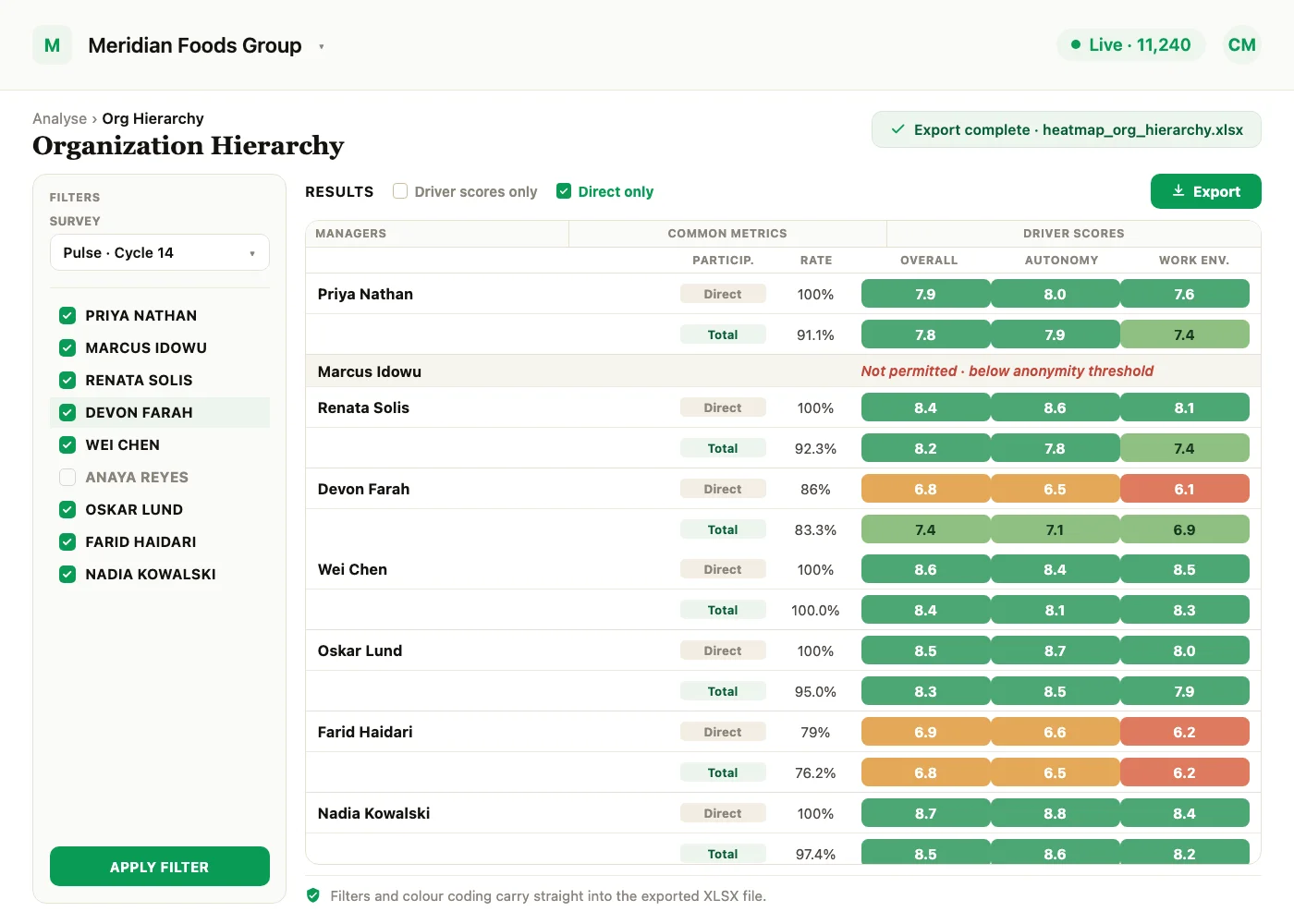Open the CM user avatar menu
This screenshot has height=924, width=1294.
pos(1241,45)
